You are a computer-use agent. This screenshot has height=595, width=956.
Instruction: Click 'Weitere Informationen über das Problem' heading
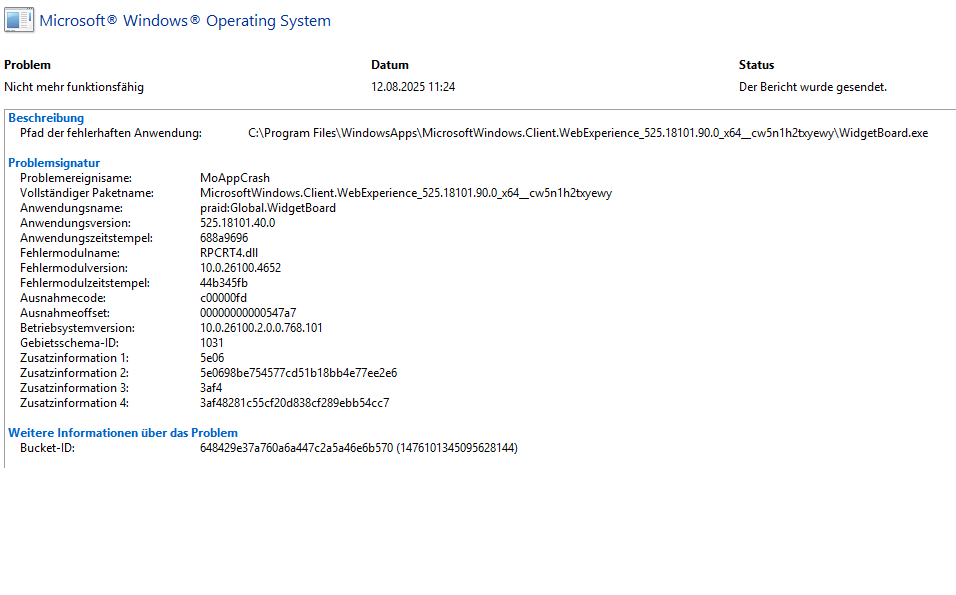click(123, 433)
